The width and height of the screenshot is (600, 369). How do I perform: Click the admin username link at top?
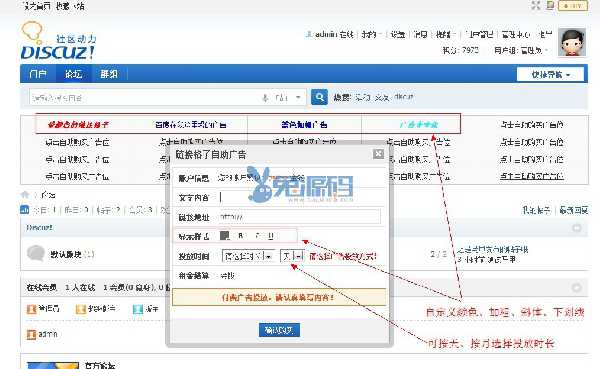point(325,34)
